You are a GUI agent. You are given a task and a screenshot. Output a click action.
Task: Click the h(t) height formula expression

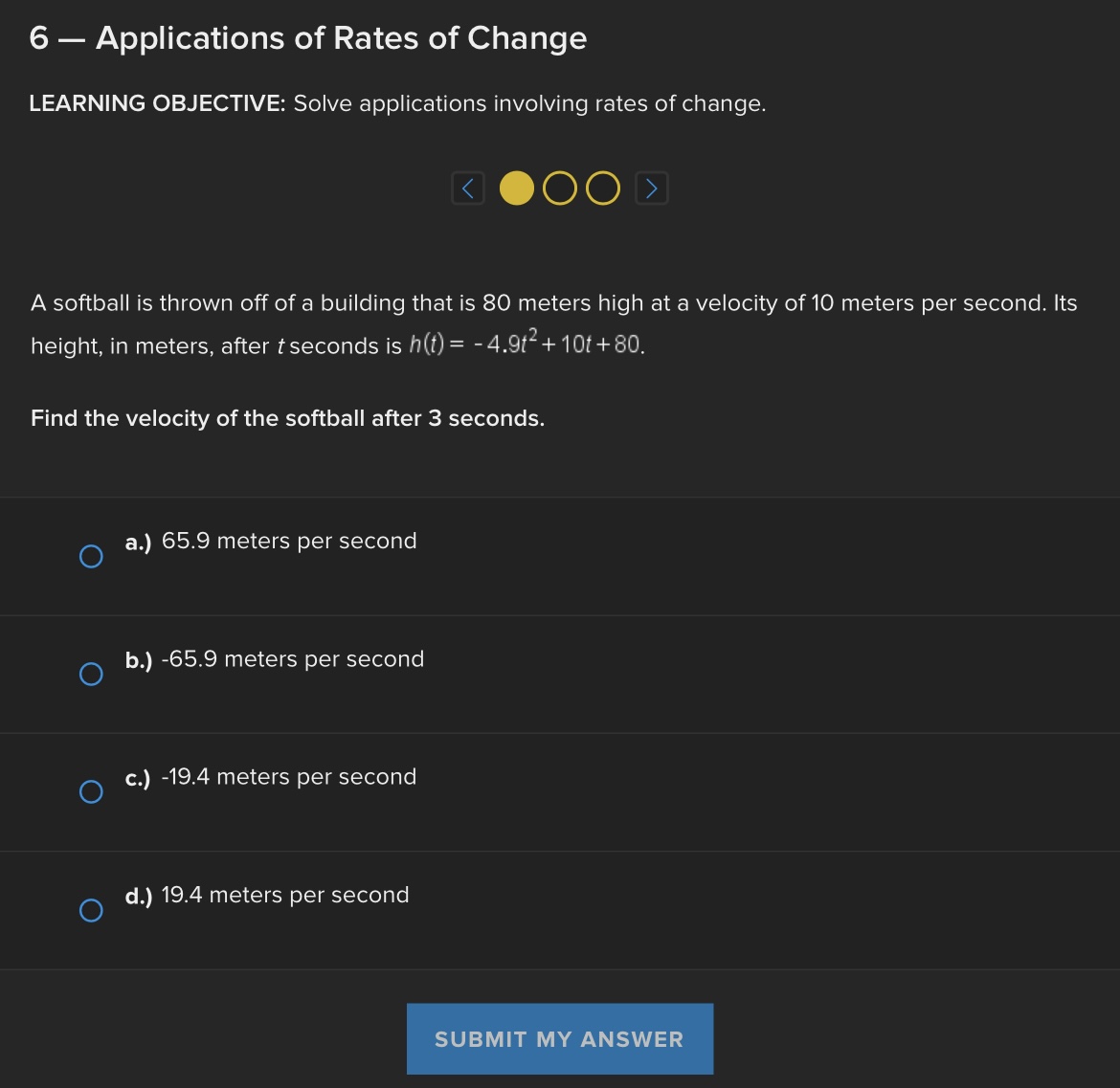click(526, 344)
